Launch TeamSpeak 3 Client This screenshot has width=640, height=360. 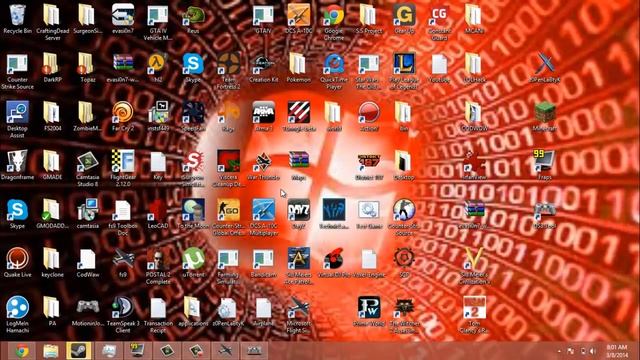122,314
